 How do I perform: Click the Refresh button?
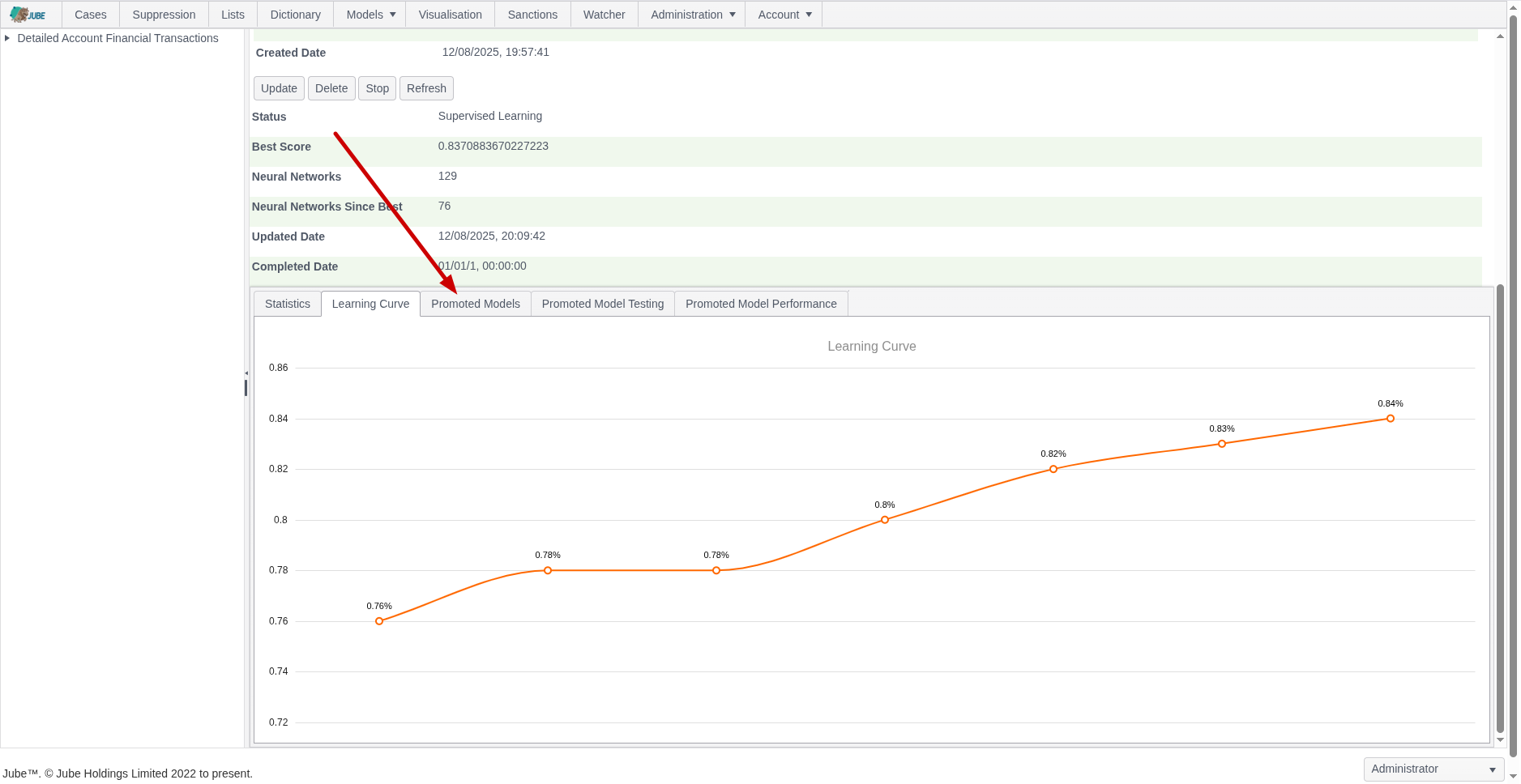[426, 88]
